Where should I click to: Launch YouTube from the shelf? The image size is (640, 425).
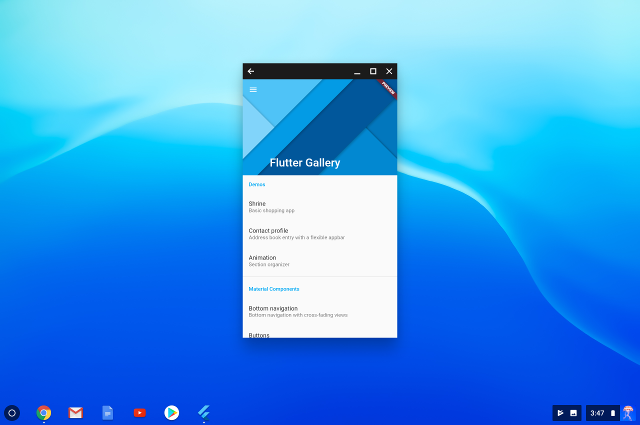(x=140, y=413)
